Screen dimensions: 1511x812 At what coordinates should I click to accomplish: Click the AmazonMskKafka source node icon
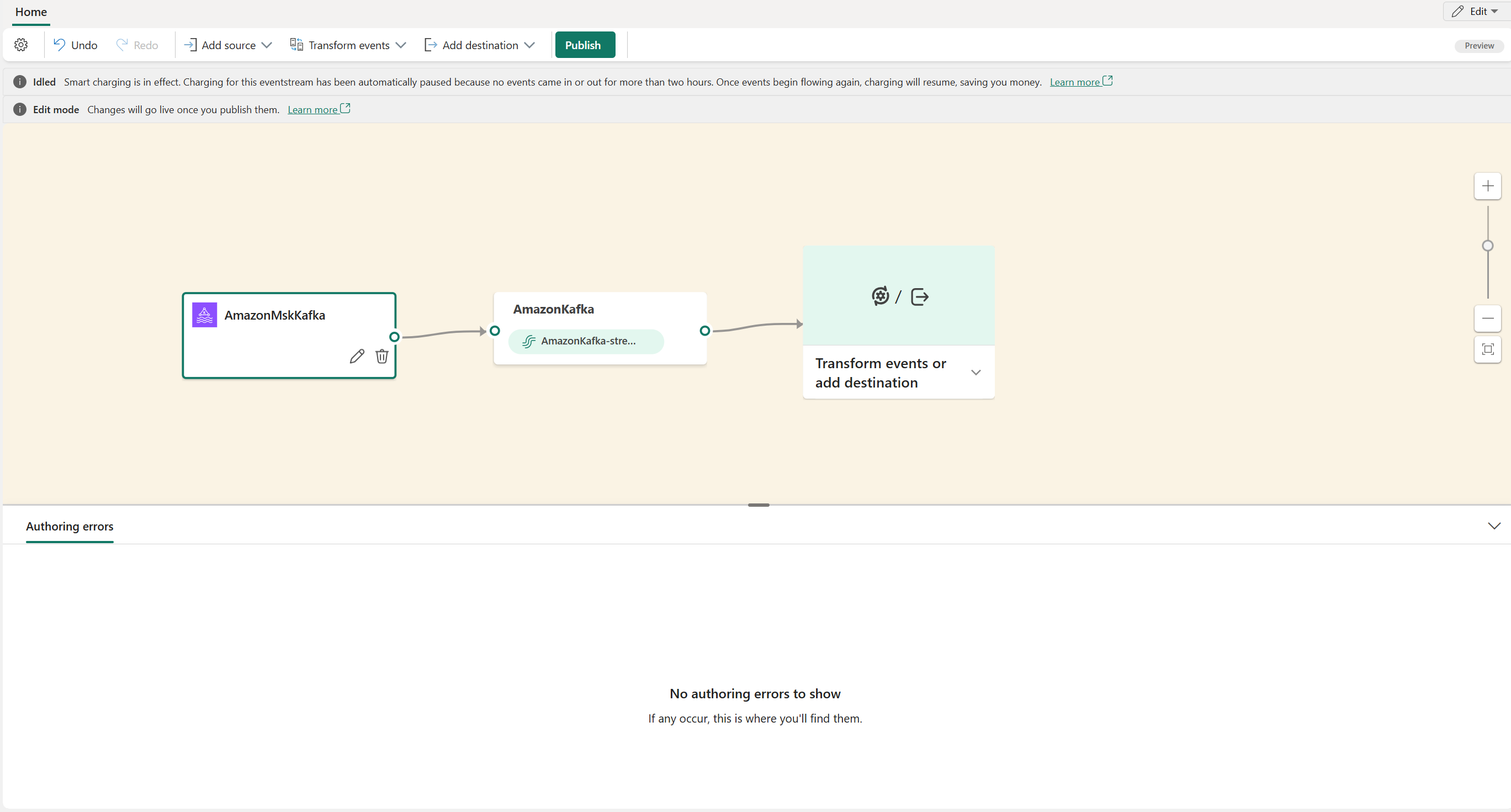pos(204,314)
